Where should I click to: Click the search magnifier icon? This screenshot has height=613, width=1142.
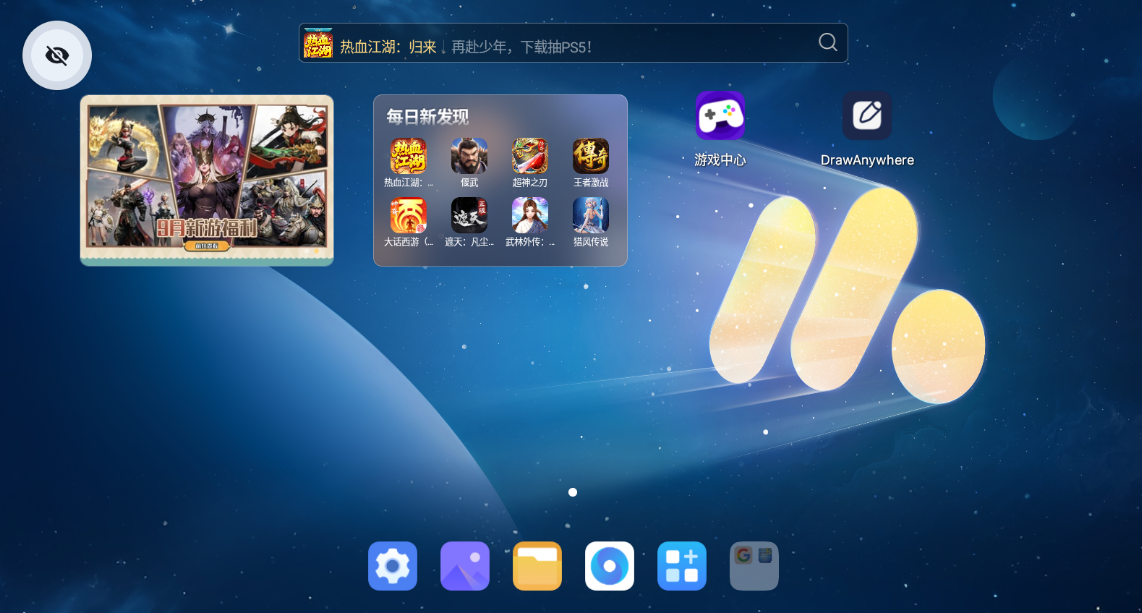(x=827, y=42)
